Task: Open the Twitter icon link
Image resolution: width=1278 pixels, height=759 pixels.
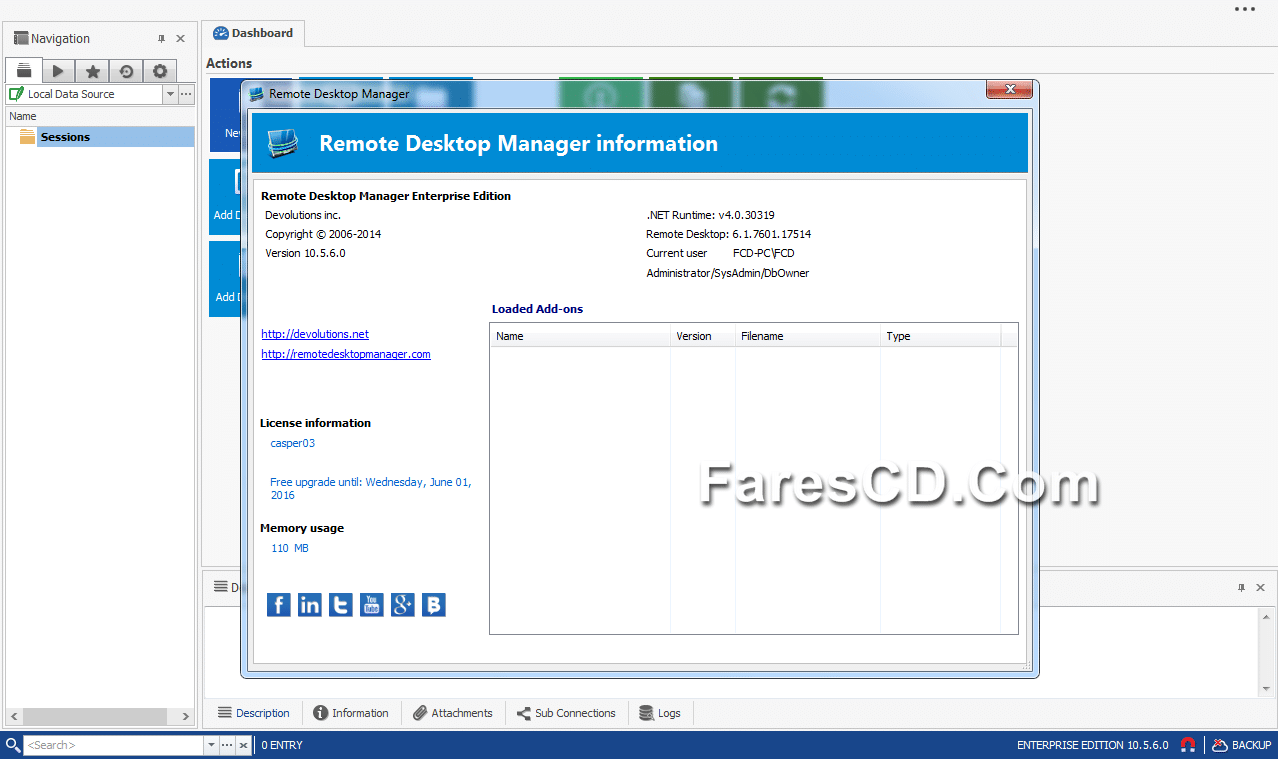Action: (341, 605)
